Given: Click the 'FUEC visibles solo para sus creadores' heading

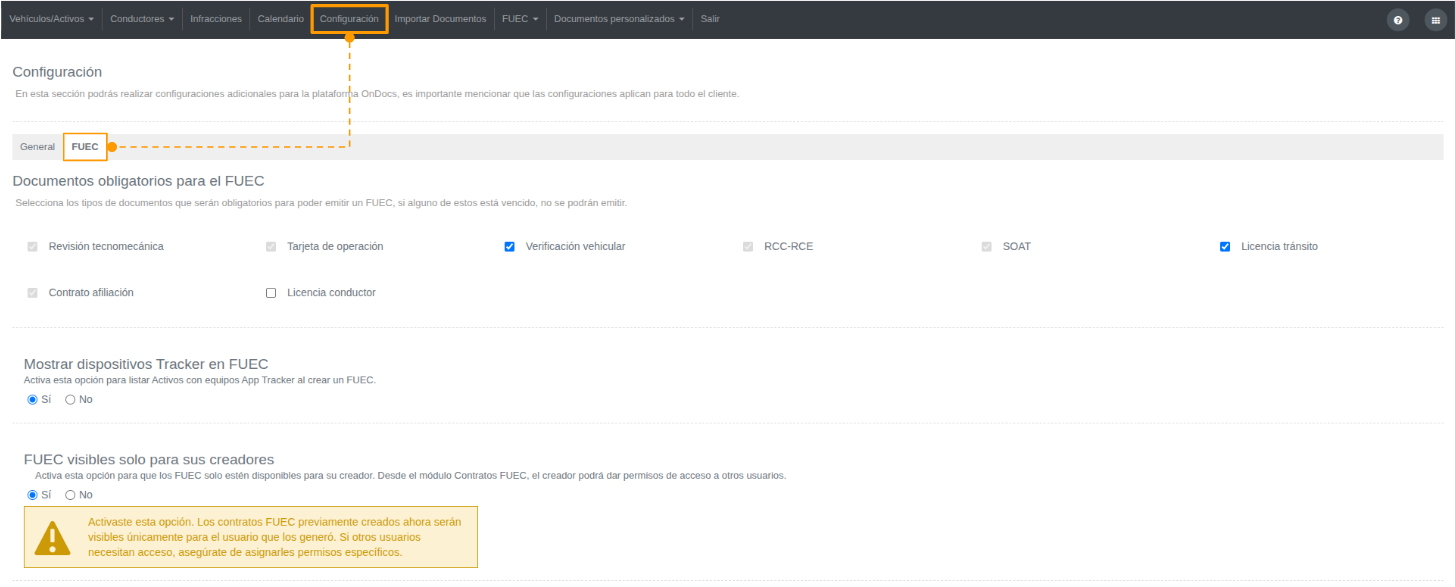Looking at the screenshot, I should click(149, 459).
